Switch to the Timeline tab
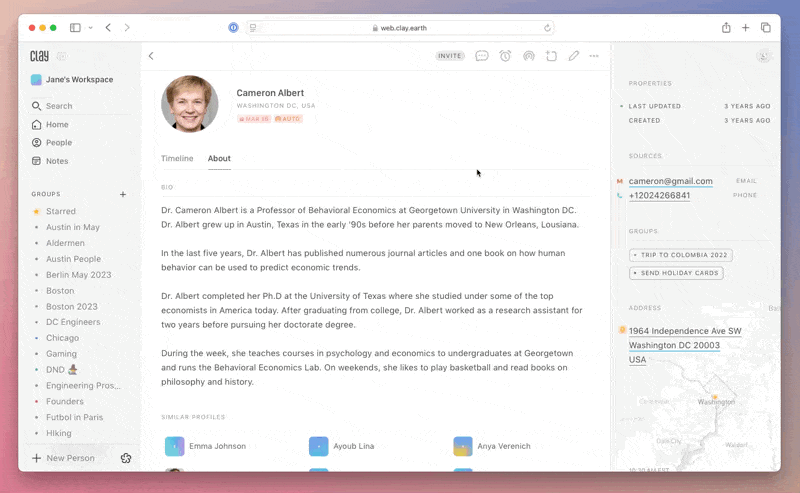The image size is (800, 493). pyautogui.click(x=177, y=158)
